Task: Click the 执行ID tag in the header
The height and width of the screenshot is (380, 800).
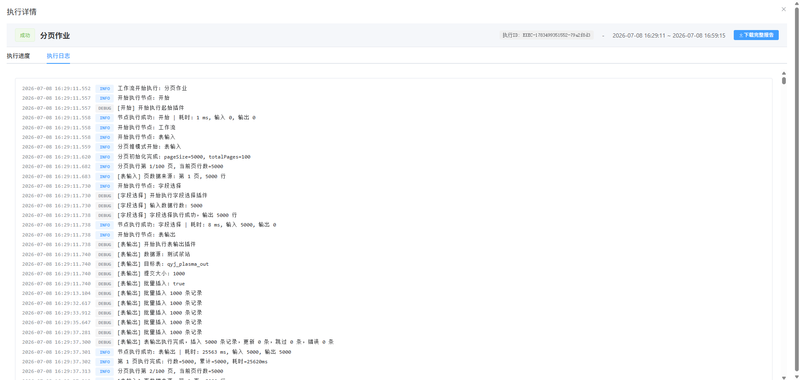Action: click(x=546, y=35)
